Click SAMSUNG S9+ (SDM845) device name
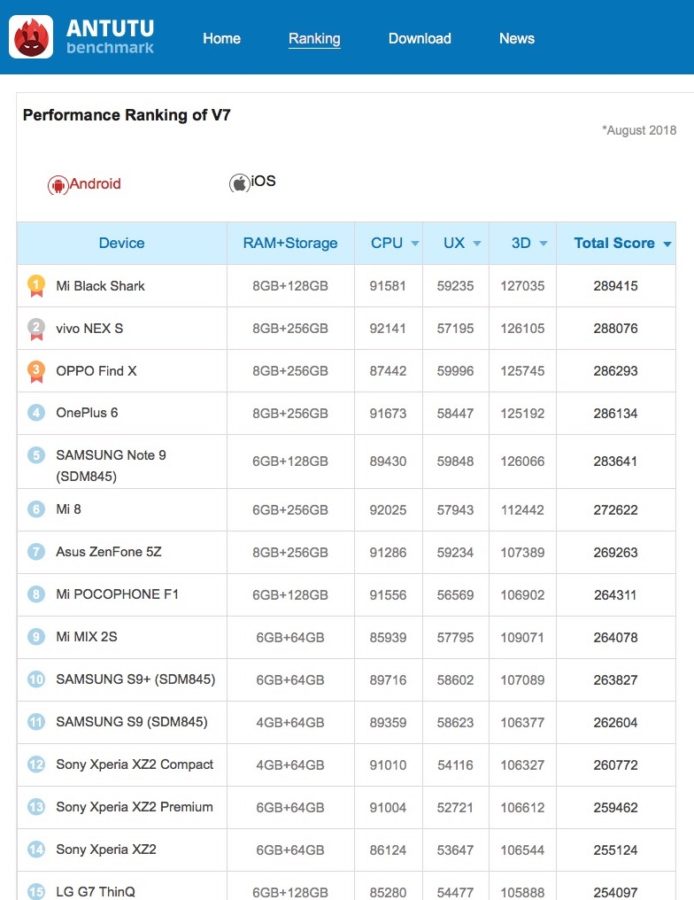The height and width of the screenshot is (900, 694). pyautogui.click(x=135, y=680)
